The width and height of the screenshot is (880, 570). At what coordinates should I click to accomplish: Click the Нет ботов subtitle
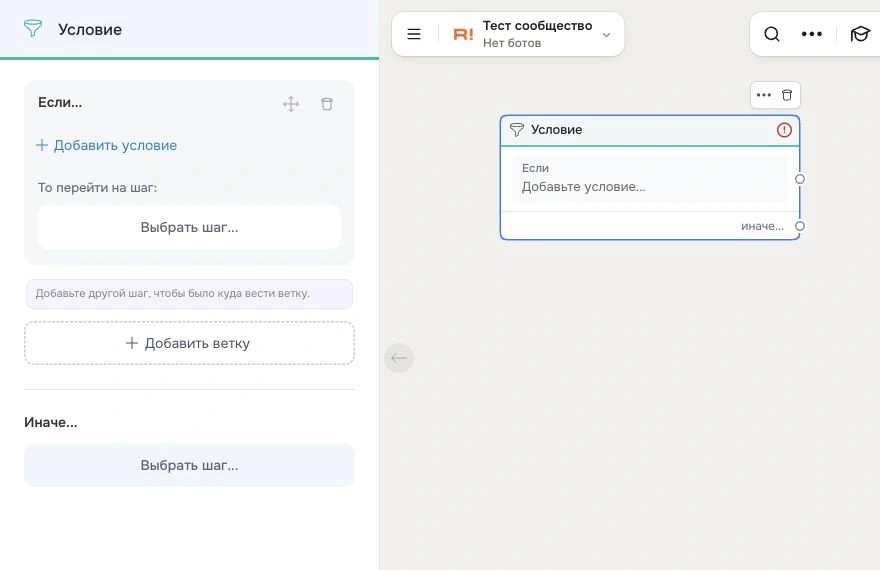click(512, 43)
